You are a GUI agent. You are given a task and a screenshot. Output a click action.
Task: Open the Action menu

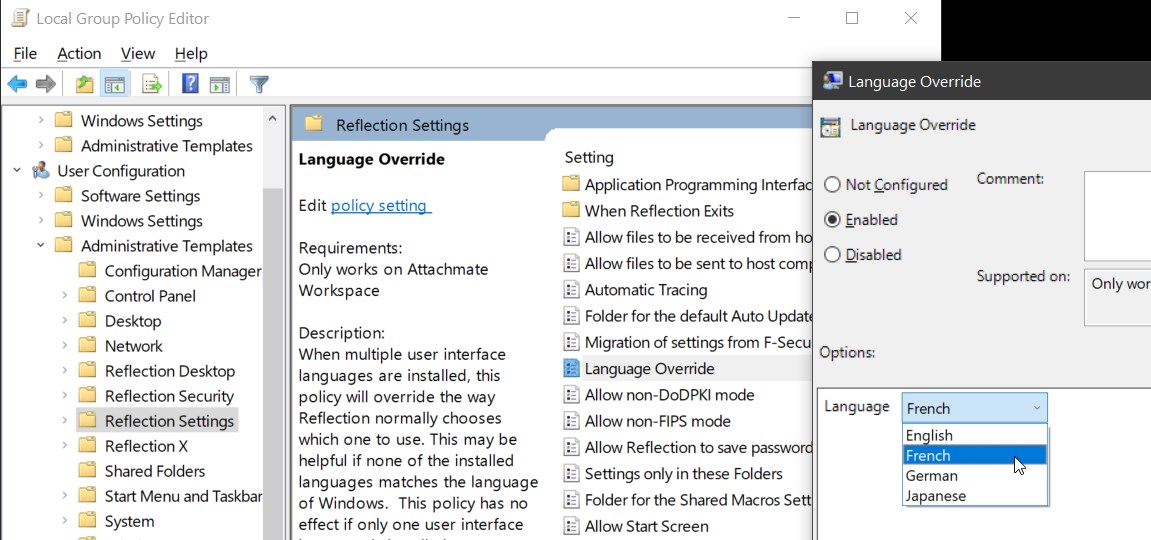79,54
